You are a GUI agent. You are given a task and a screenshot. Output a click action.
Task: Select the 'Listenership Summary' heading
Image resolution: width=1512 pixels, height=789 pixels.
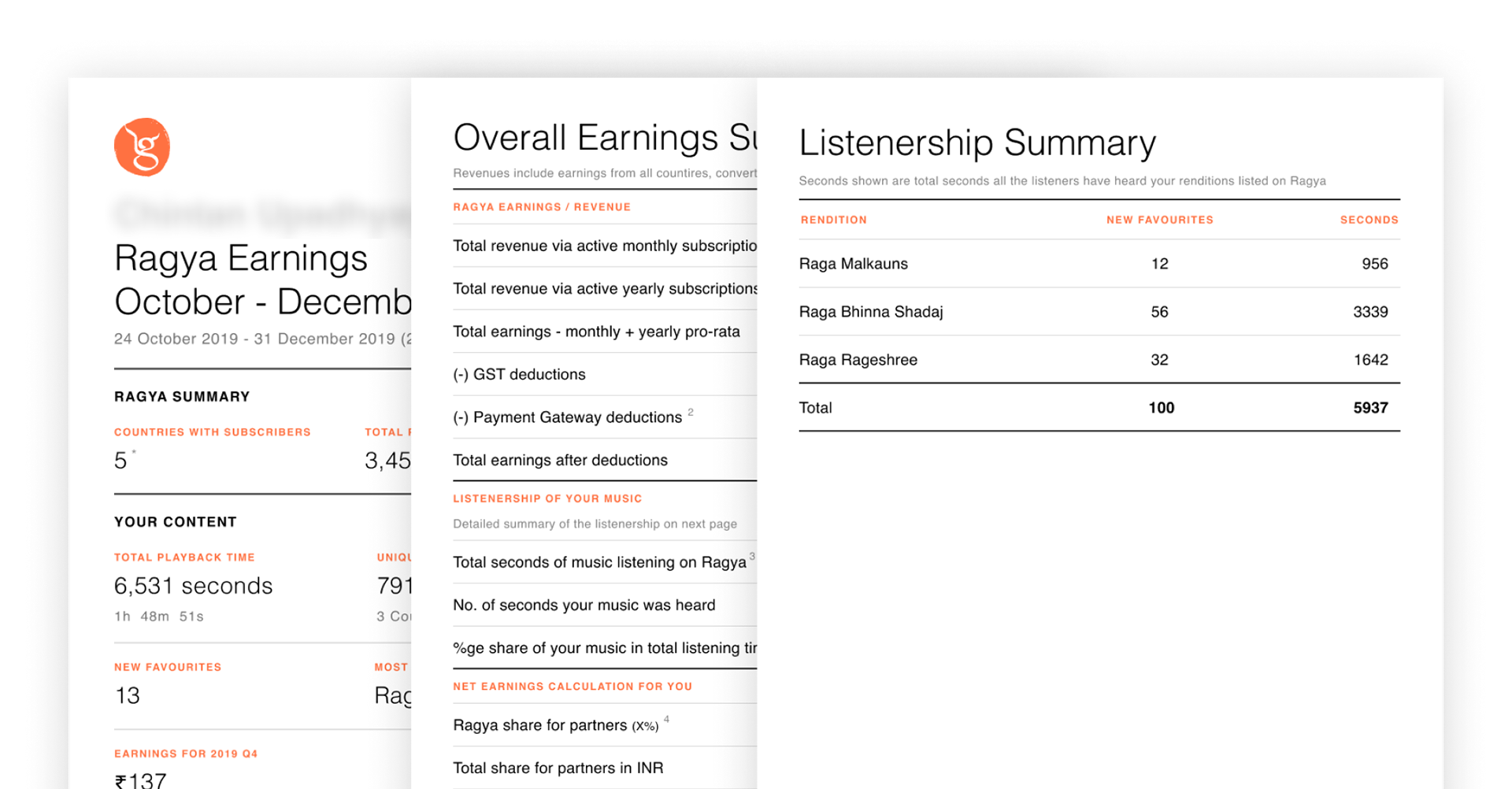coord(977,143)
